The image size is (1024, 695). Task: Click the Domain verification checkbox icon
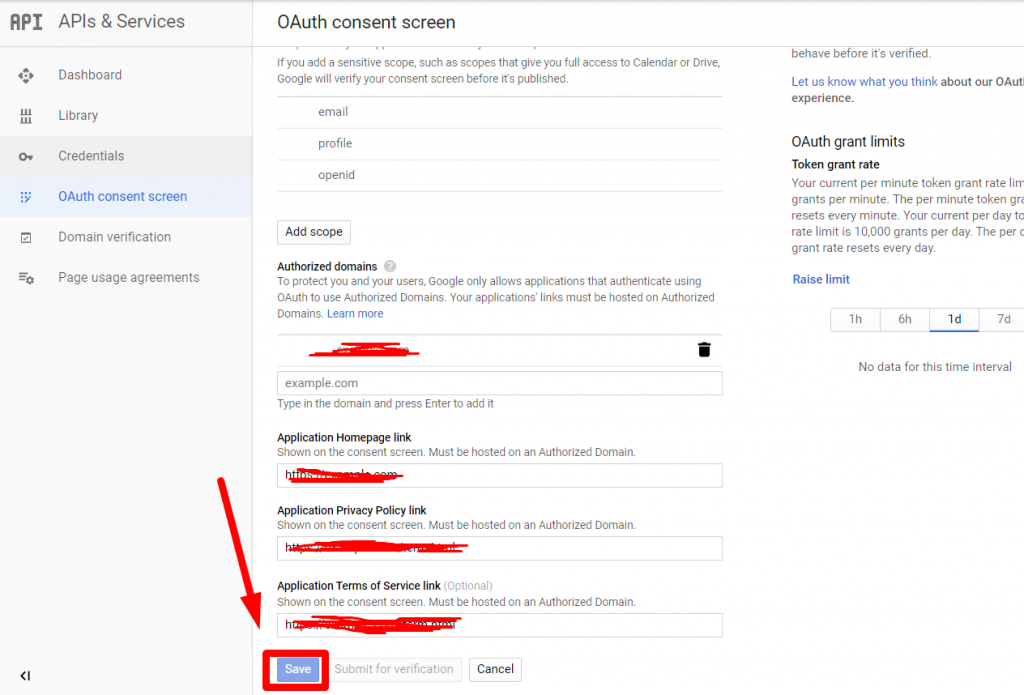(26, 238)
